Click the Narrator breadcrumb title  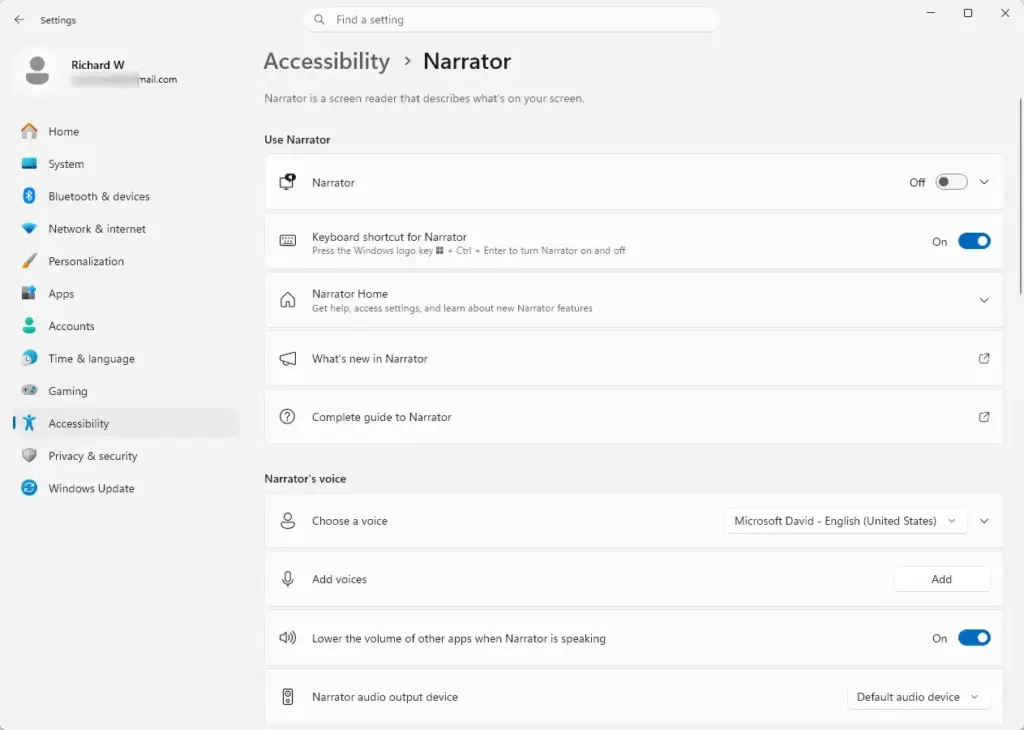point(467,61)
